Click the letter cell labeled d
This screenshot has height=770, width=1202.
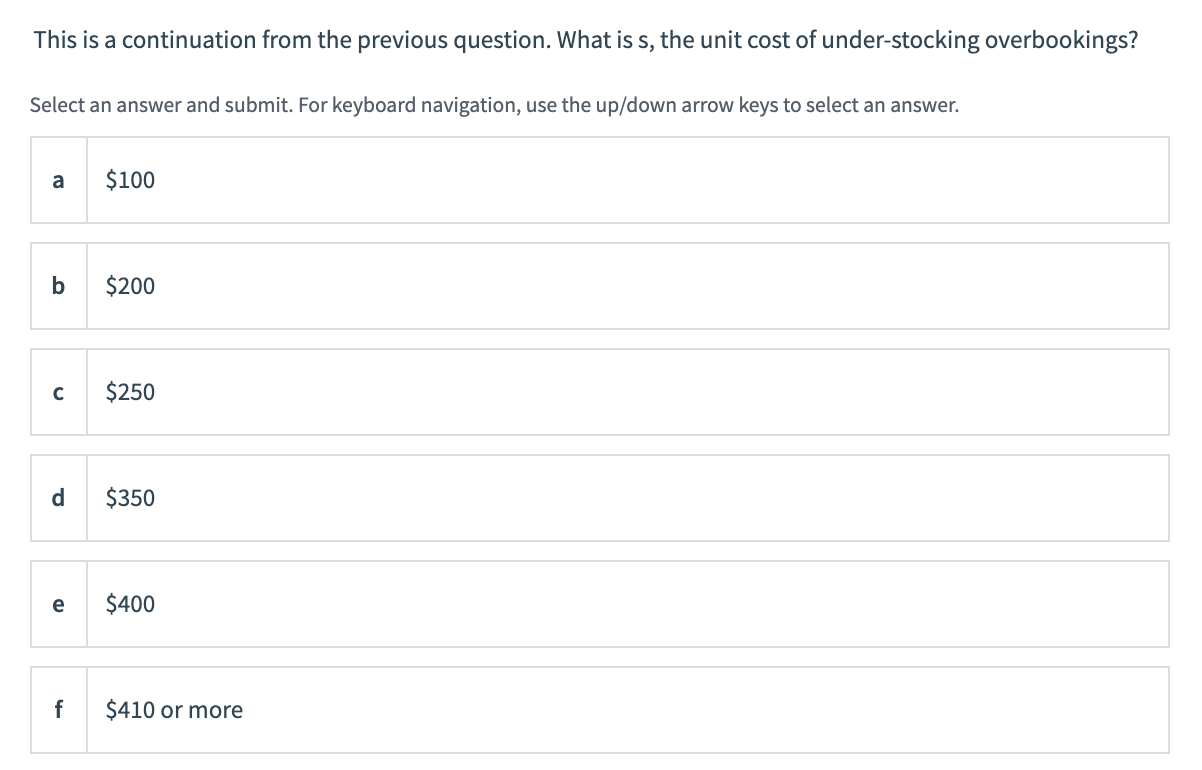pos(58,498)
